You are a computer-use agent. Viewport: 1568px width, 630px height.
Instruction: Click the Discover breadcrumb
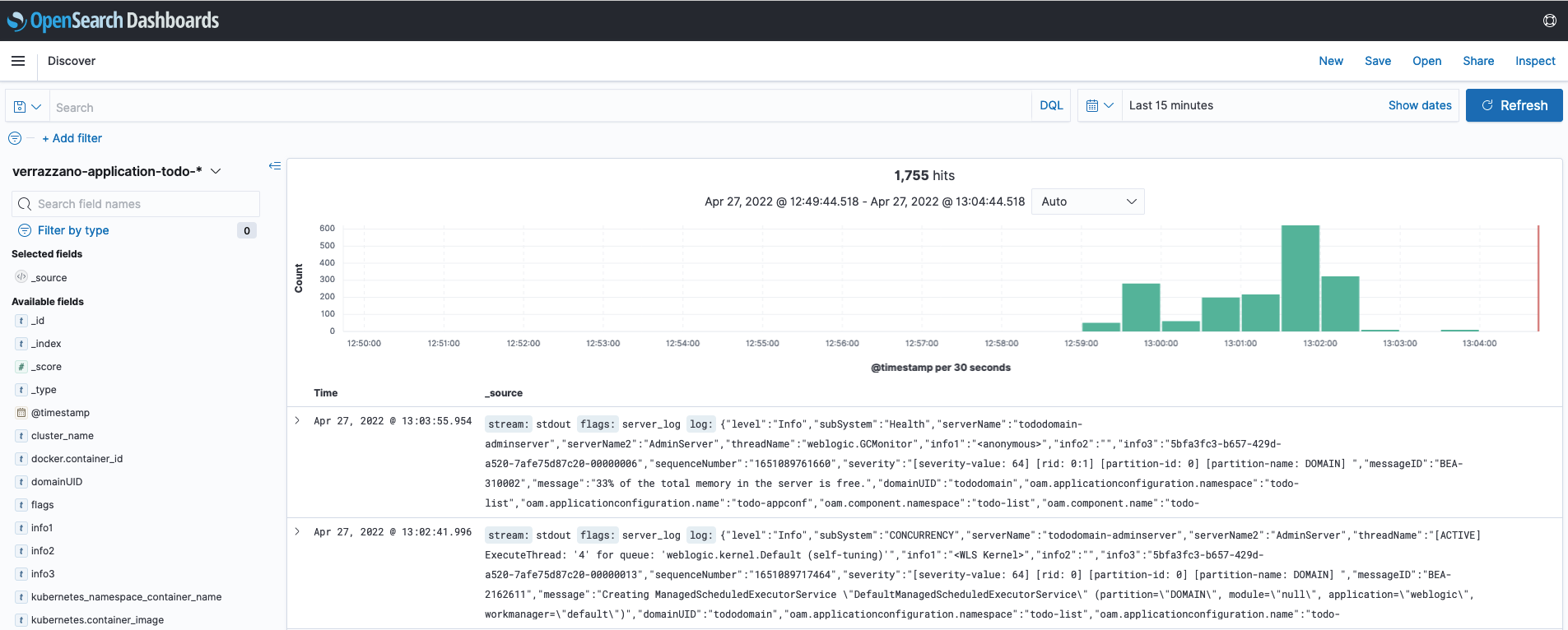72,61
